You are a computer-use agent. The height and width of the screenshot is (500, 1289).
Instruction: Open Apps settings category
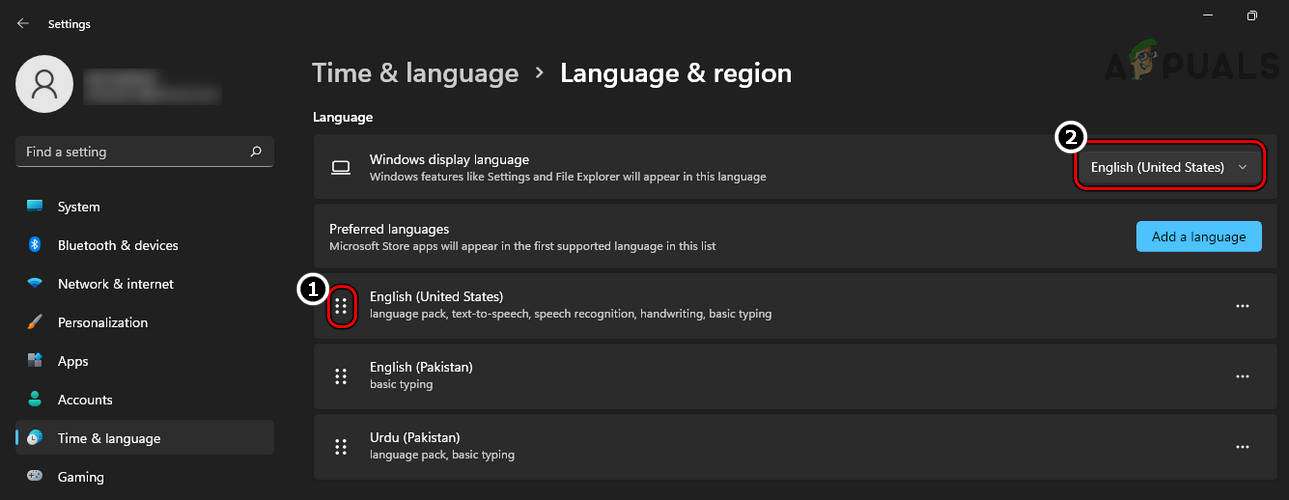click(73, 361)
